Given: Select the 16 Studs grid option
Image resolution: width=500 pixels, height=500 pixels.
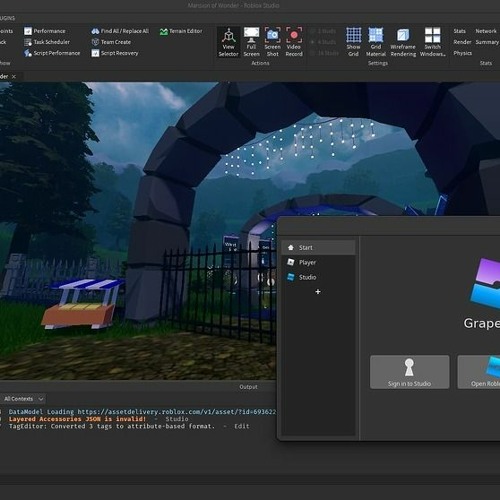Looking at the screenshot, I should pyautogui.click(x=324, y=53).
